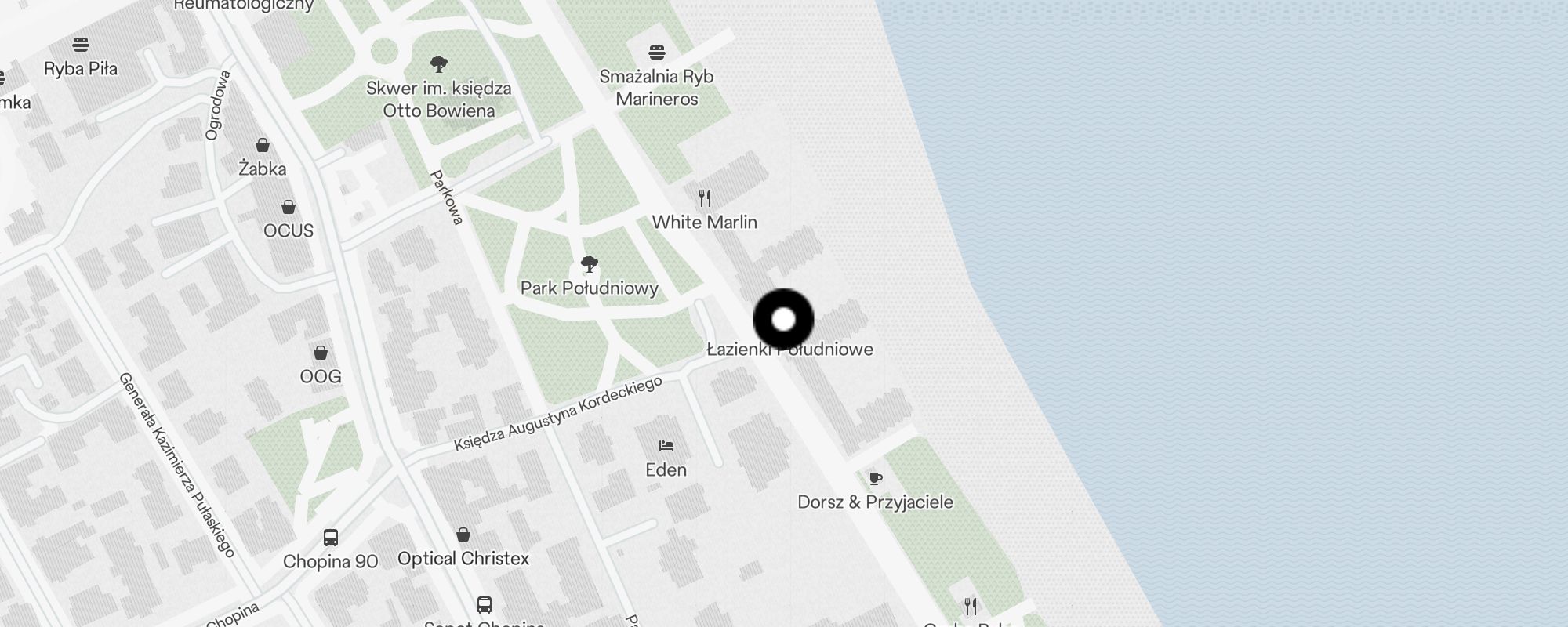Select the Generała Kazimierza Pułaskiego street label
1568x627 pixels.
(176, 465)
